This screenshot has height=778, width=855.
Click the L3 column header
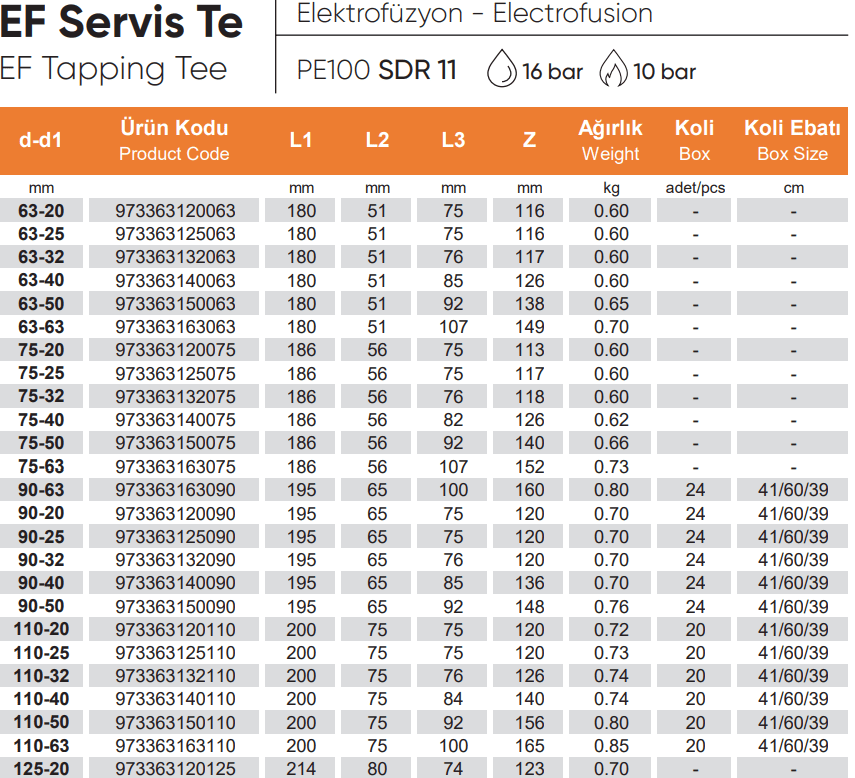(x=453, y=140)
